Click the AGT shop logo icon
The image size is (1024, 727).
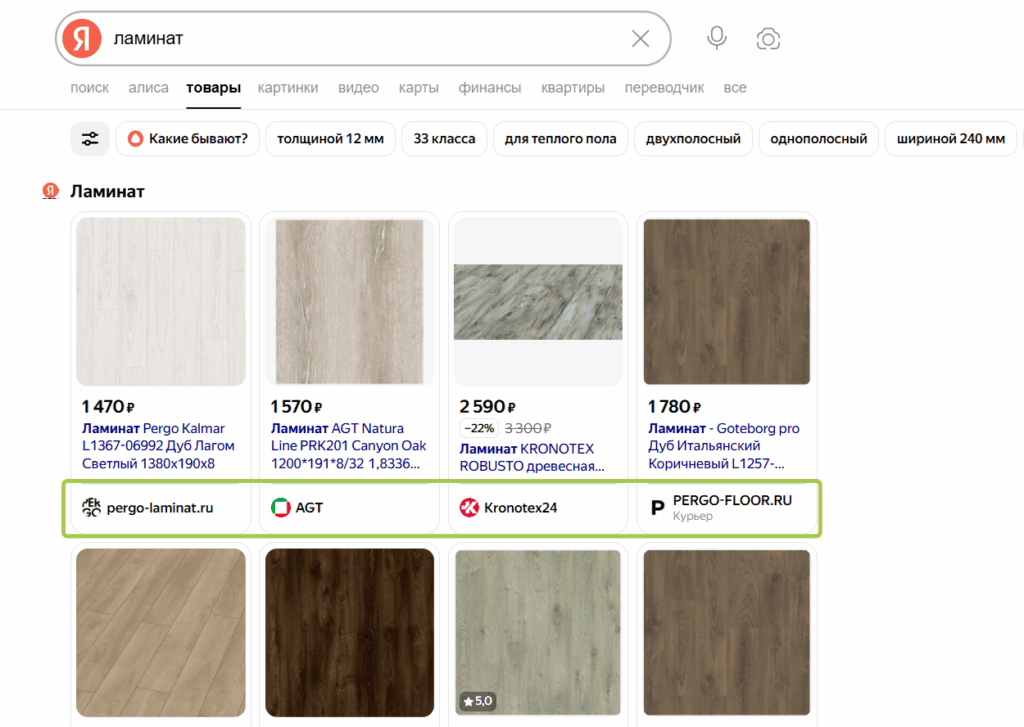(280, 508)
